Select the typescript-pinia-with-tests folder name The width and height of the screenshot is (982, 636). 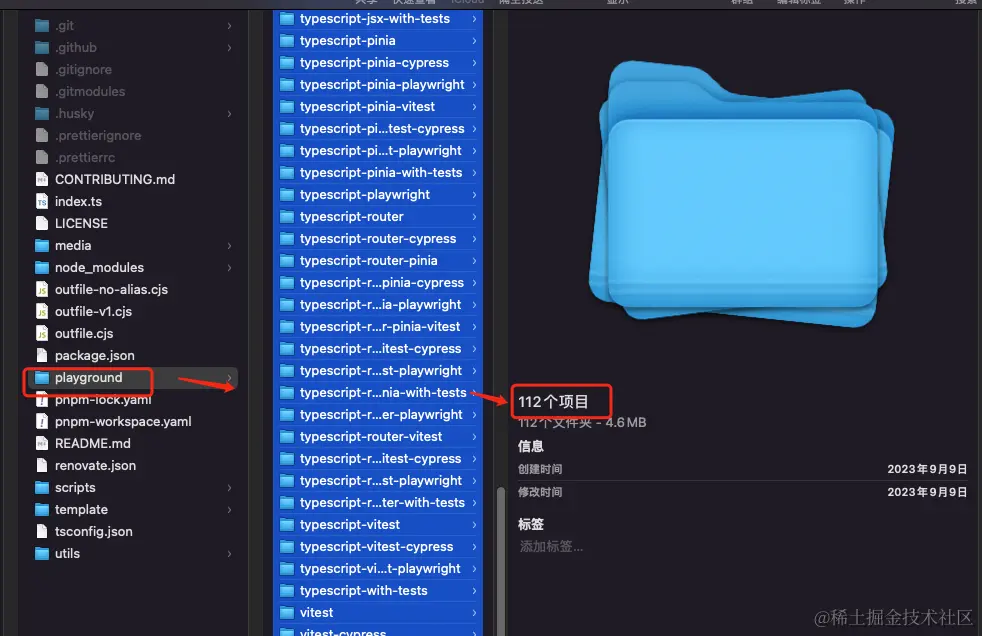(381, 173)
